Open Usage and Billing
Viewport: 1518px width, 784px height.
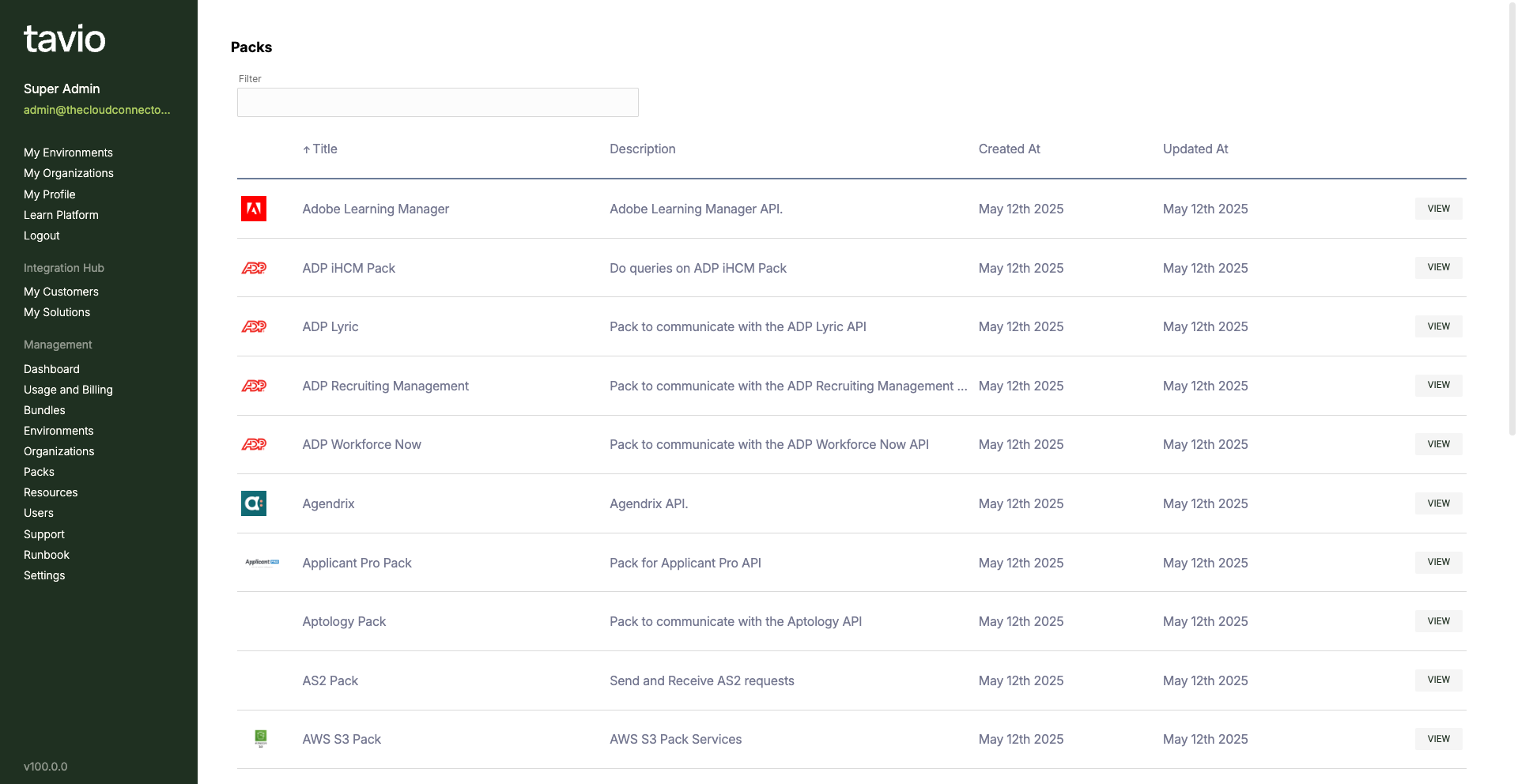68,390
